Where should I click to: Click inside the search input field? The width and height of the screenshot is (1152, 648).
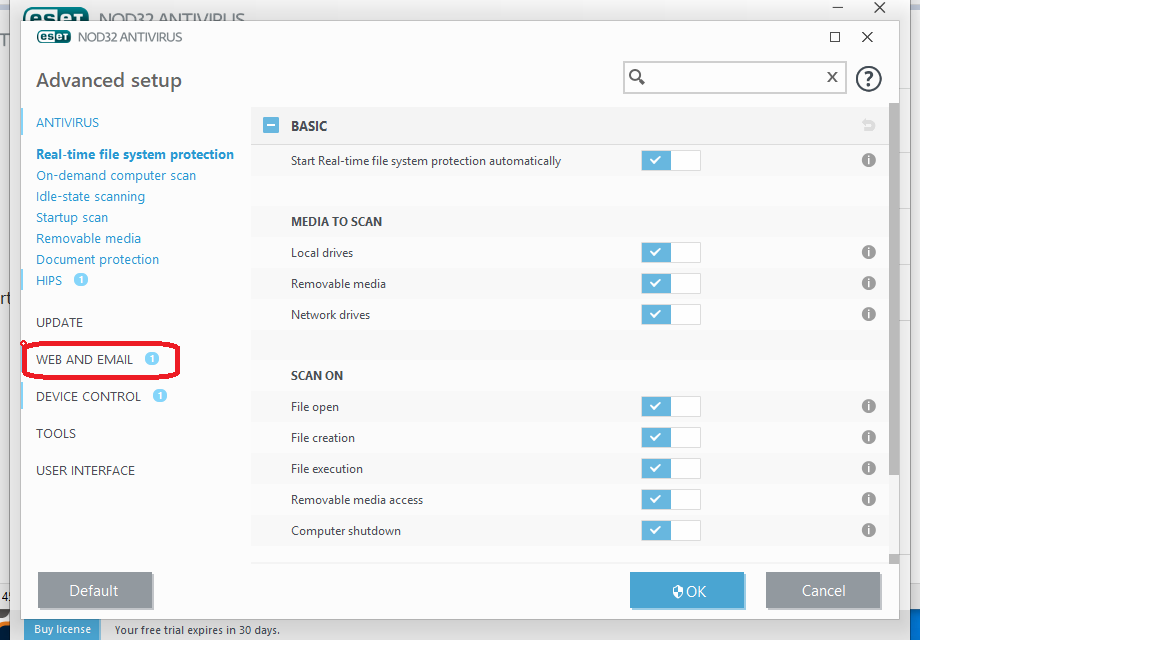click(x=735, y=77)
